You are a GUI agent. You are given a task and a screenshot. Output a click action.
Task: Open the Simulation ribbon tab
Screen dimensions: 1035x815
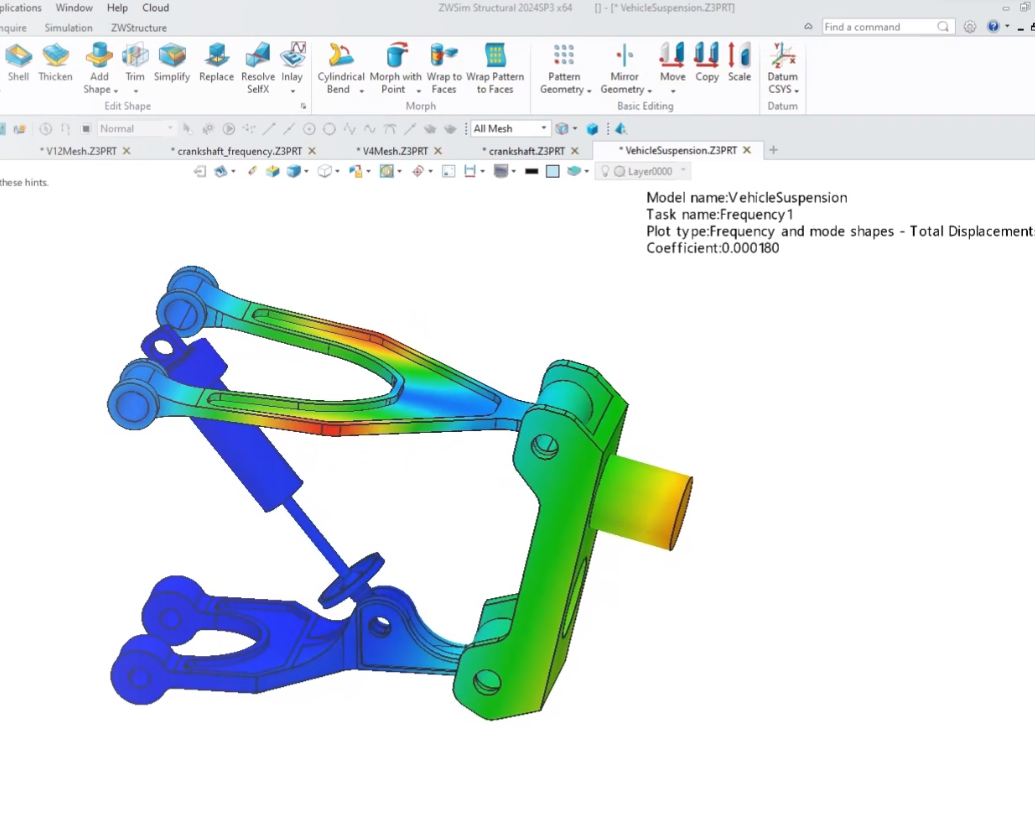tap(68, 28)
